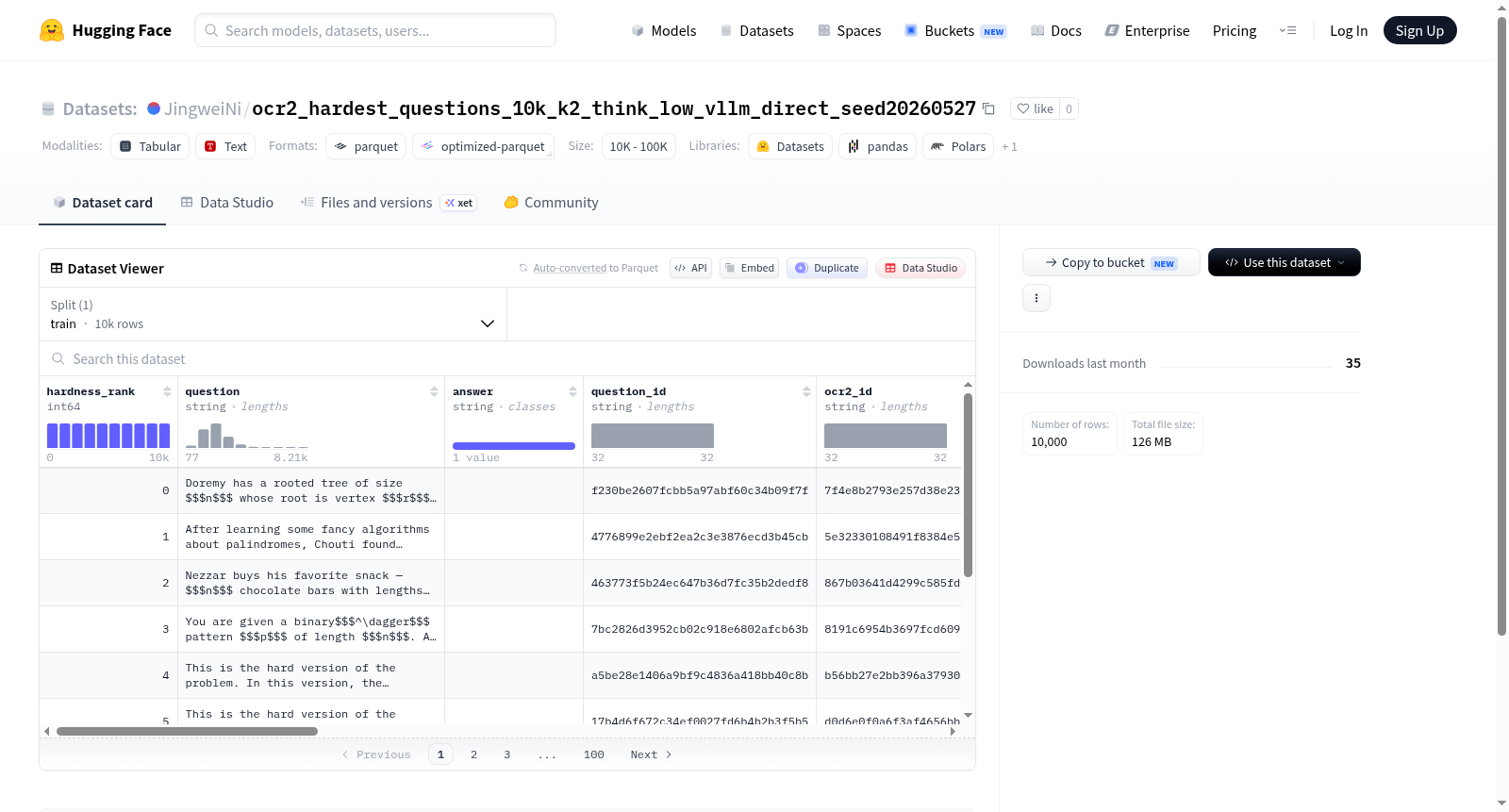The height and width of the screenshot is (812, 1509).
Task: Sort by question_id column
Action: 806,391
